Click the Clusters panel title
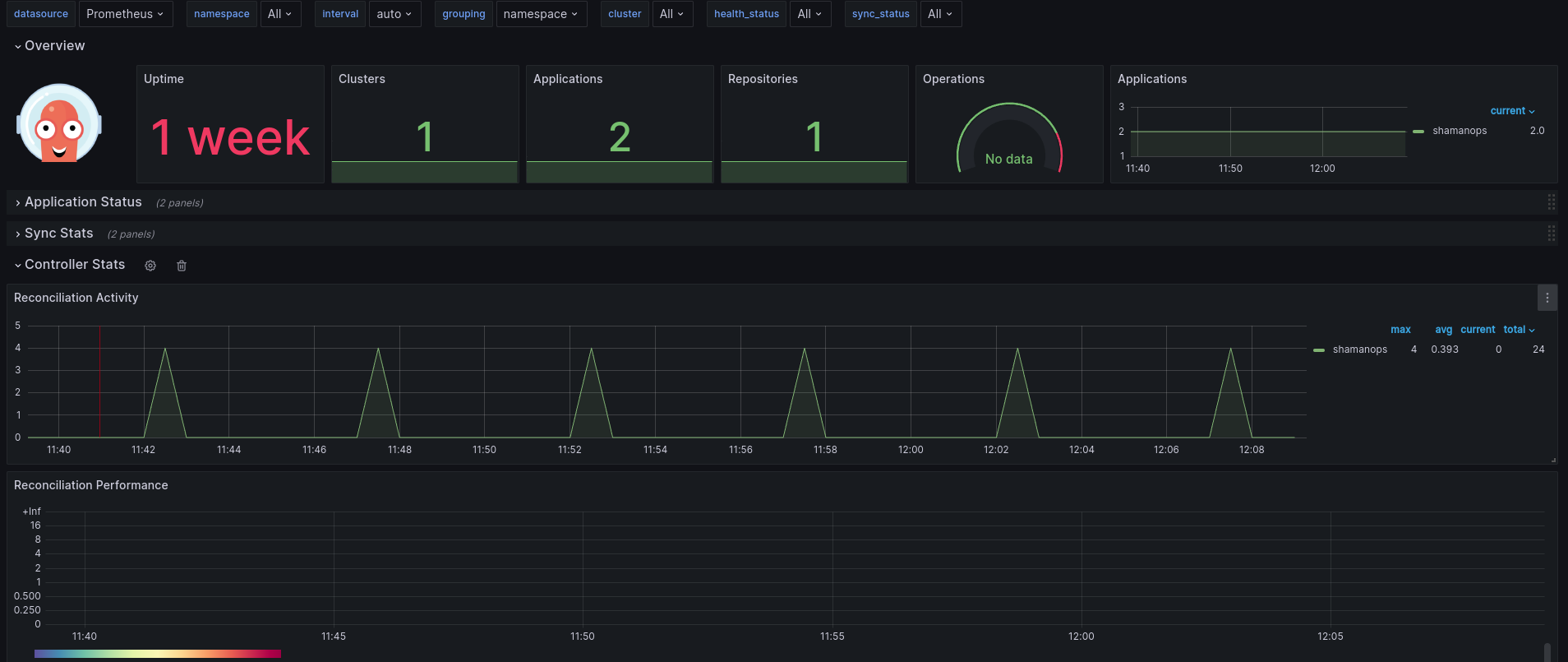The image size is (1568, 662). pos(362,79)
